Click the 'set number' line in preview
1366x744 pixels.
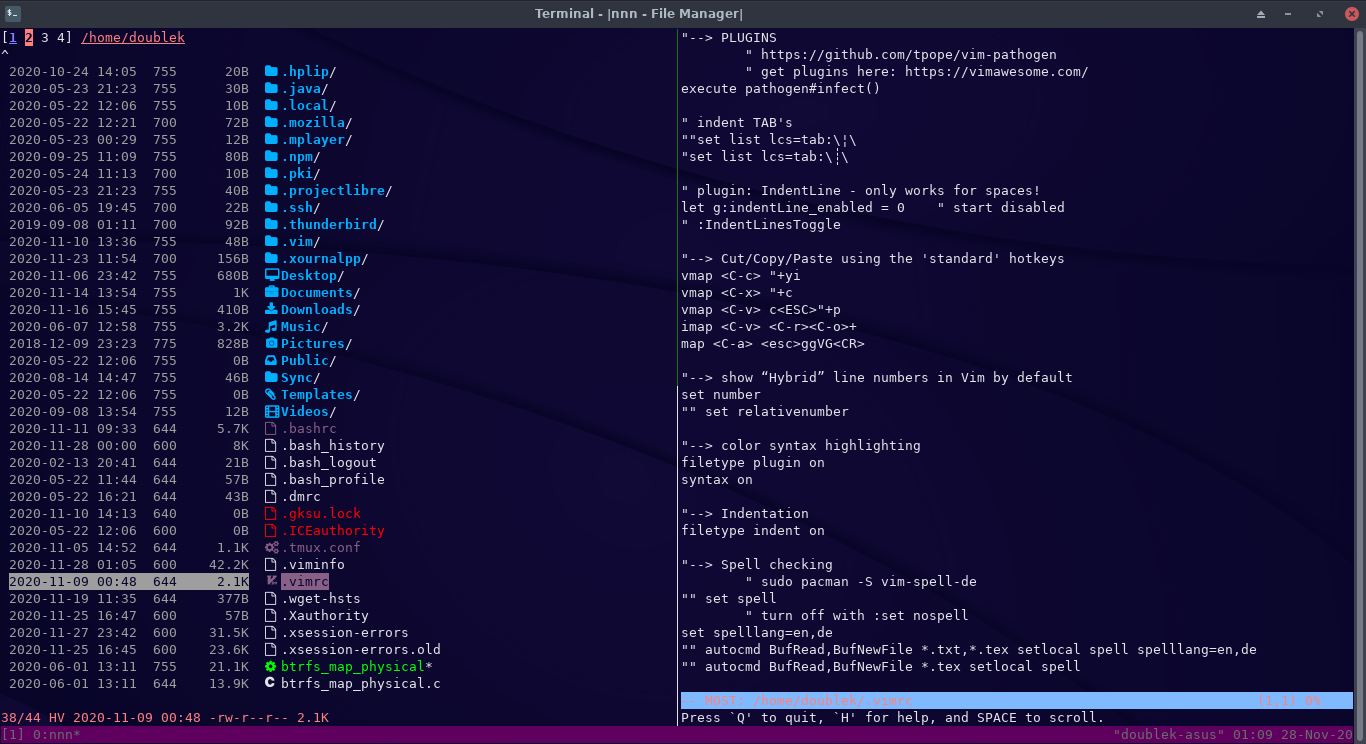721,395
